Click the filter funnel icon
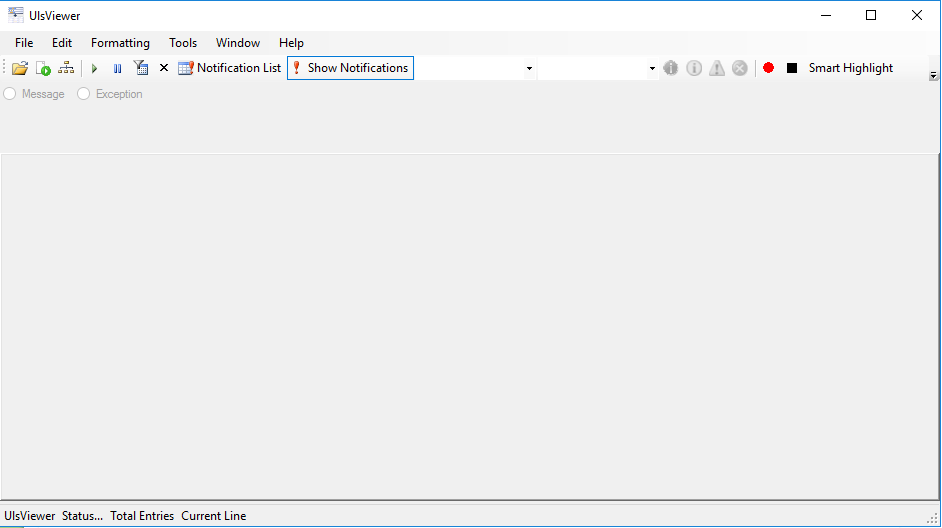This screenshot has height=528, width=942. [141, 68]
